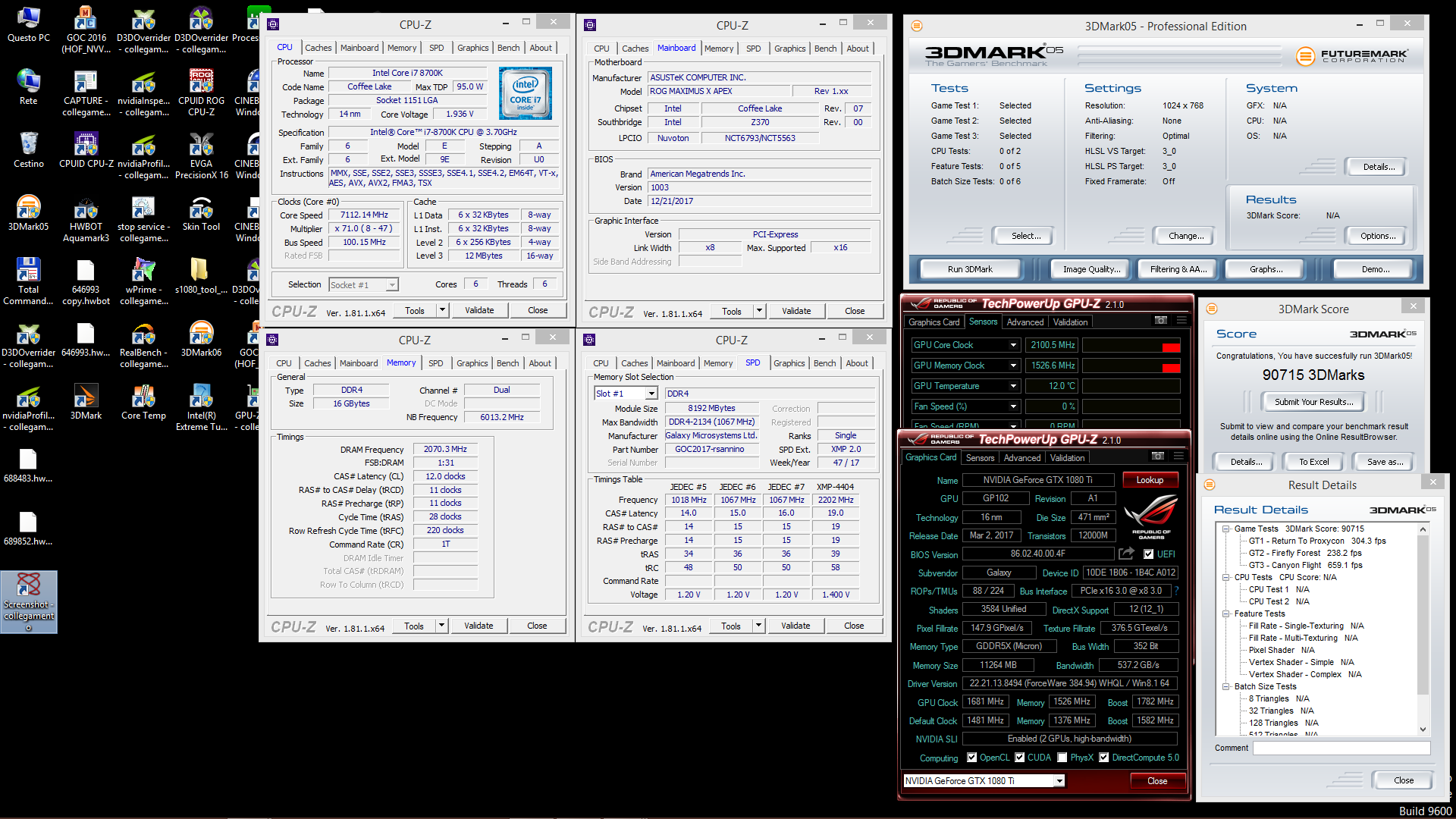This screenshot has width=1456, height=819.
Task: Open the Core Temp desktop icon
Action: tap(143, 402)
